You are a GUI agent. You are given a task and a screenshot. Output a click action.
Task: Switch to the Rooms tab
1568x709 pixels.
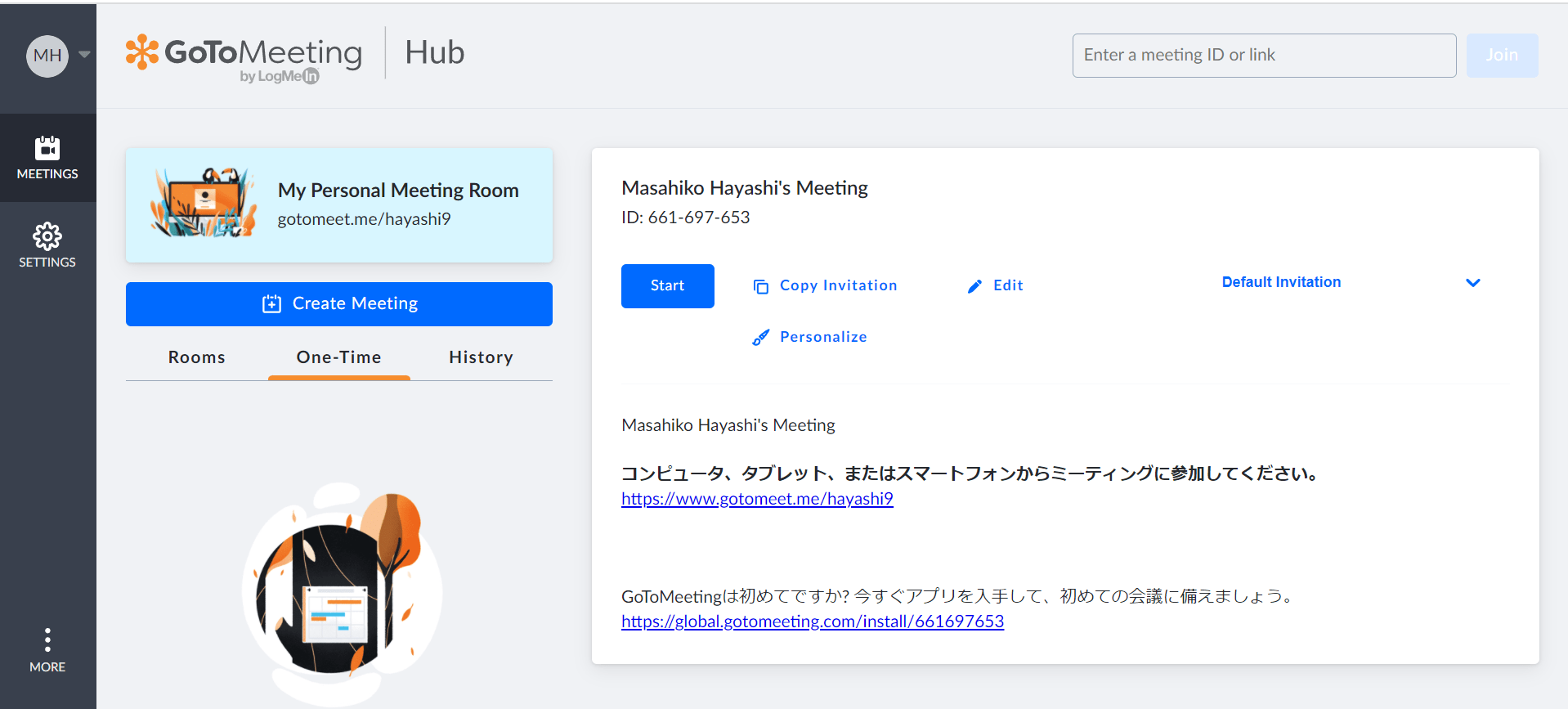pos(197,357)
